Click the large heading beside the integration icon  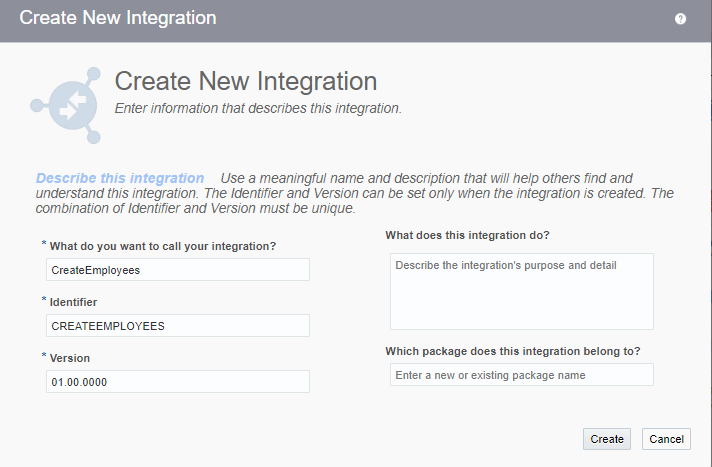click(246, 82)
